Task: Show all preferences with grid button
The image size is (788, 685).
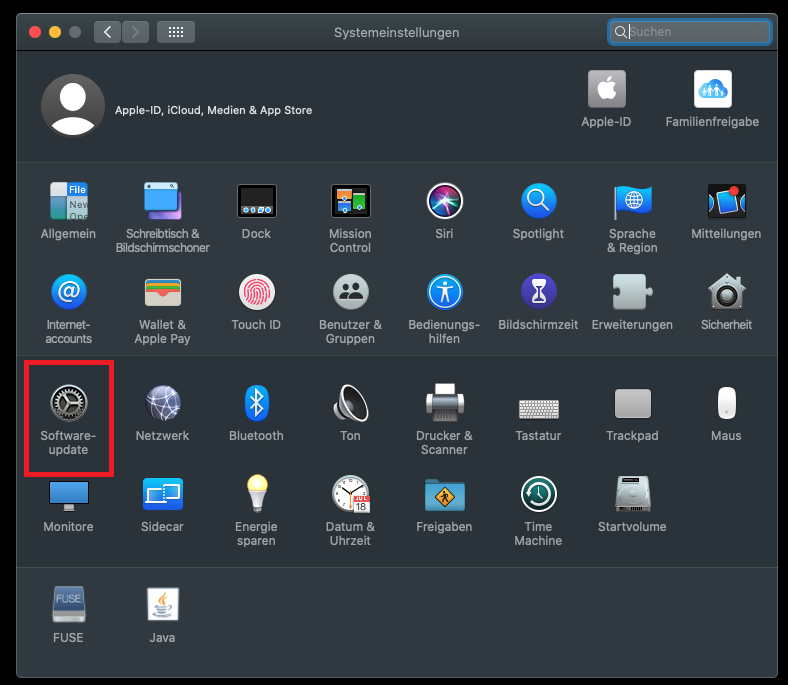Action: [175, 32]
